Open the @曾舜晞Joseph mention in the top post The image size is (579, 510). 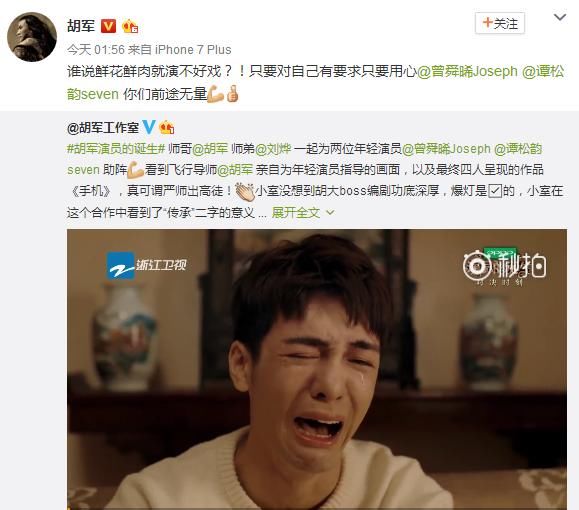pos(467,71)
